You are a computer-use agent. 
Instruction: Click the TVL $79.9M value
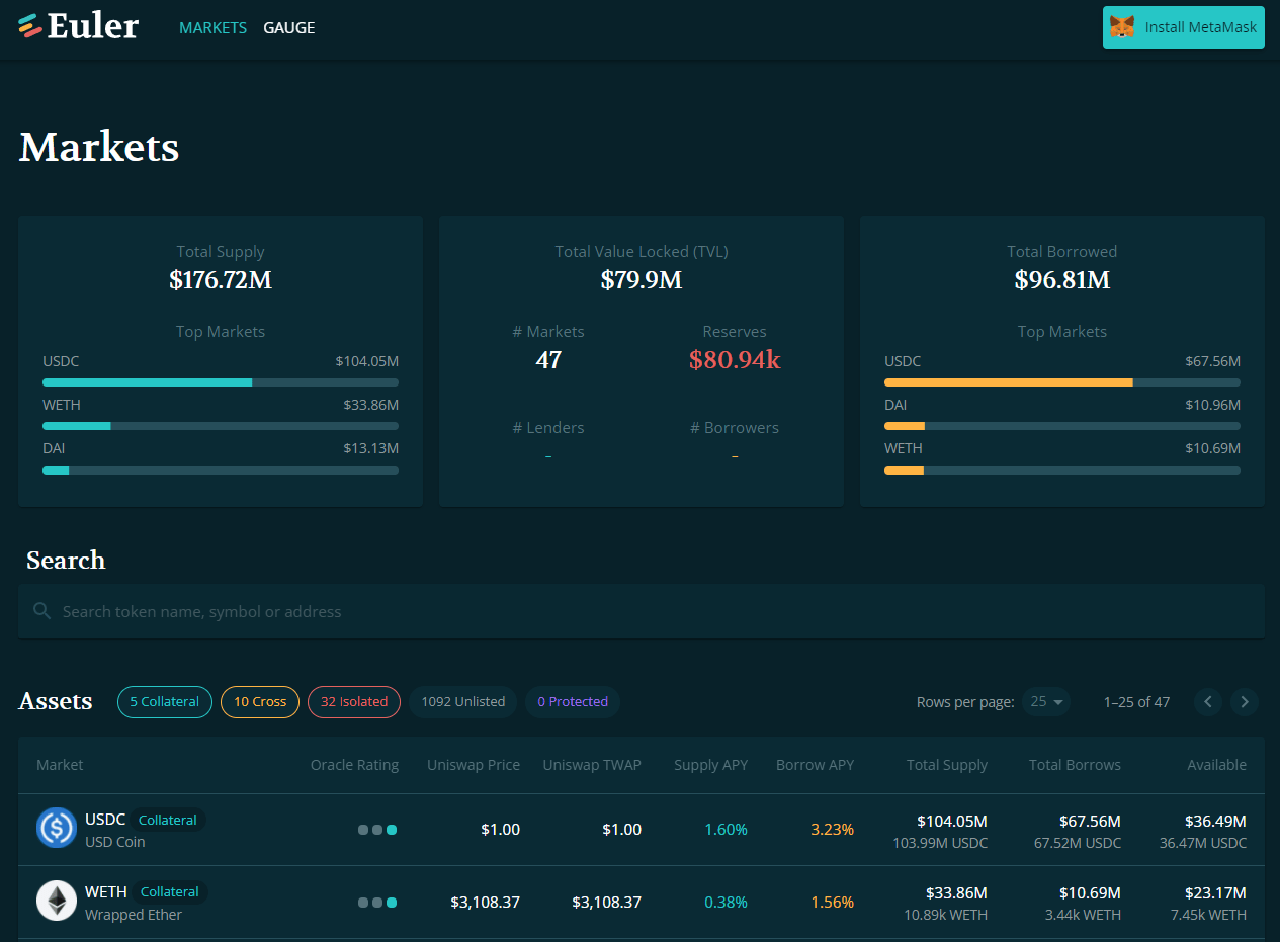pyautogui.click(x=641, y=280)
